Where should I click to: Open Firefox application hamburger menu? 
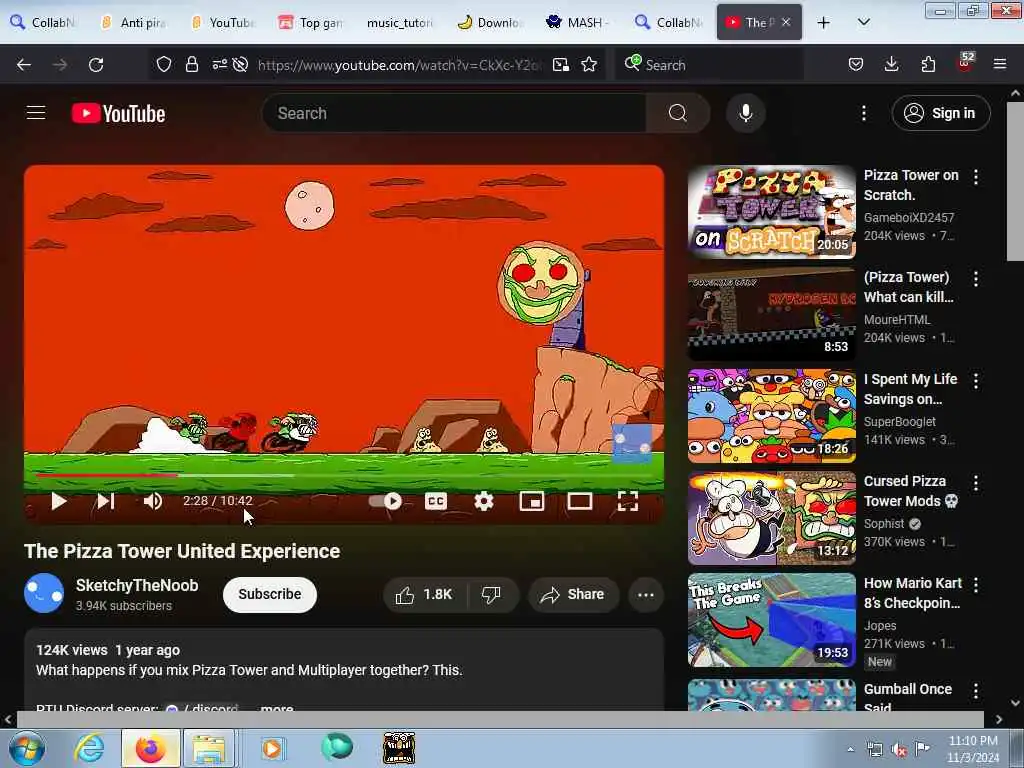tap(1000, 64)
